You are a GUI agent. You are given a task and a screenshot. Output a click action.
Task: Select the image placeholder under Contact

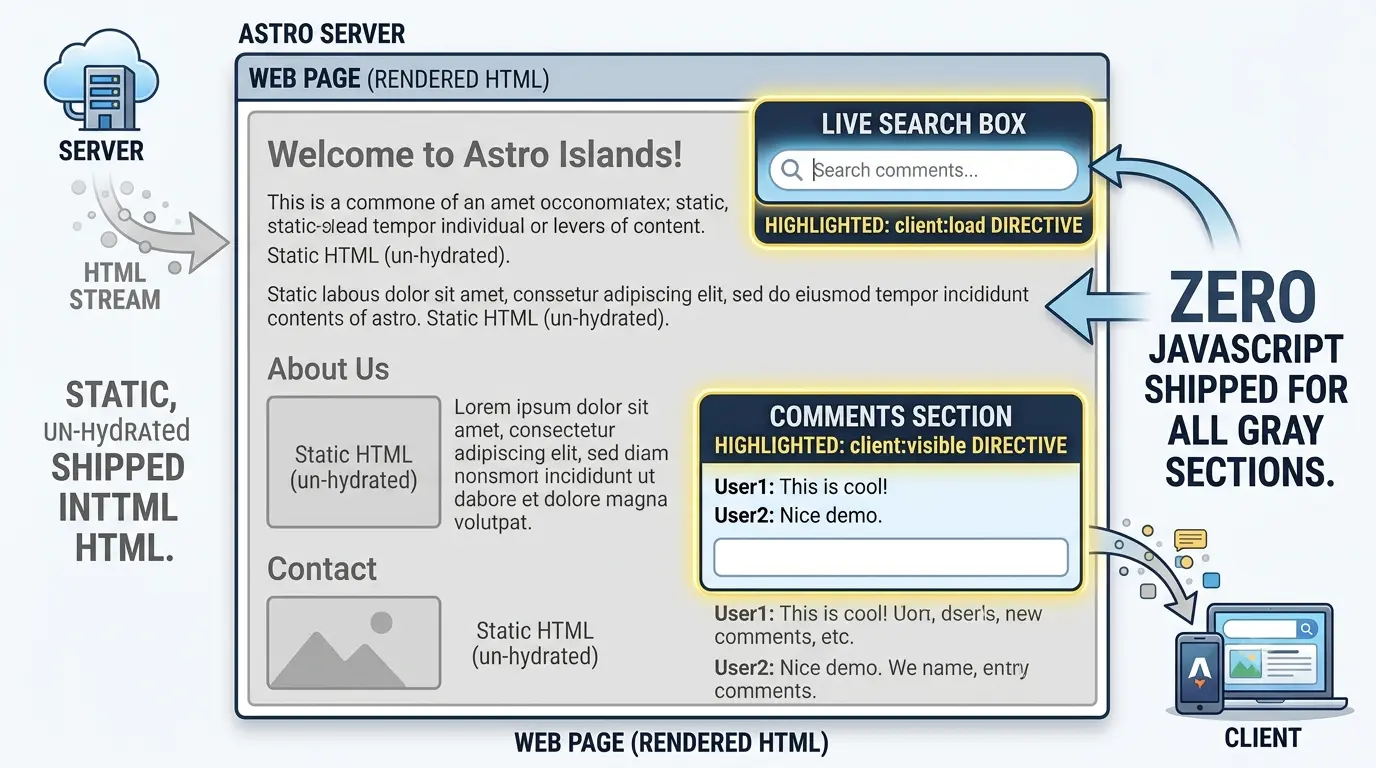[354, 642]
